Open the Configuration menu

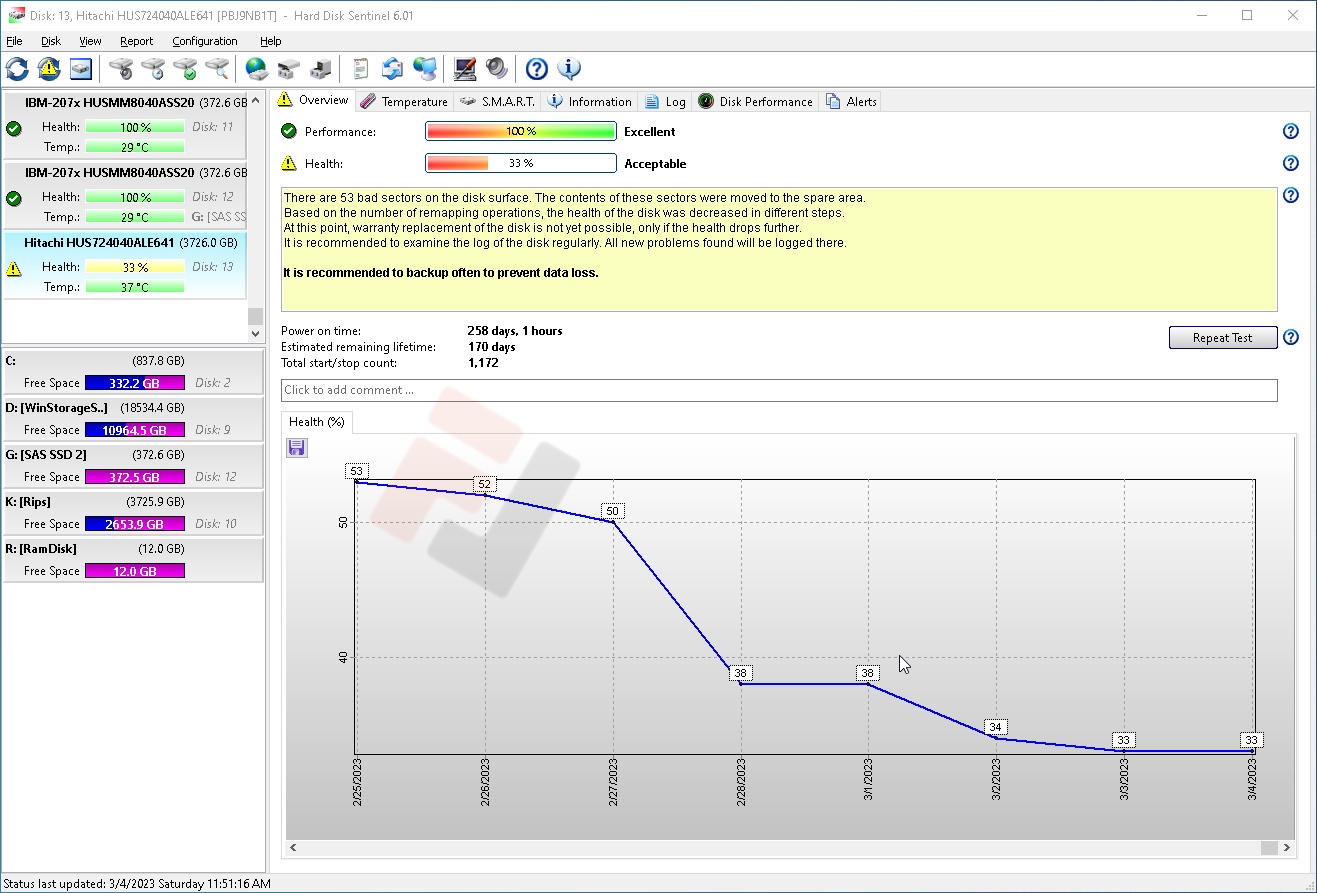204,41
